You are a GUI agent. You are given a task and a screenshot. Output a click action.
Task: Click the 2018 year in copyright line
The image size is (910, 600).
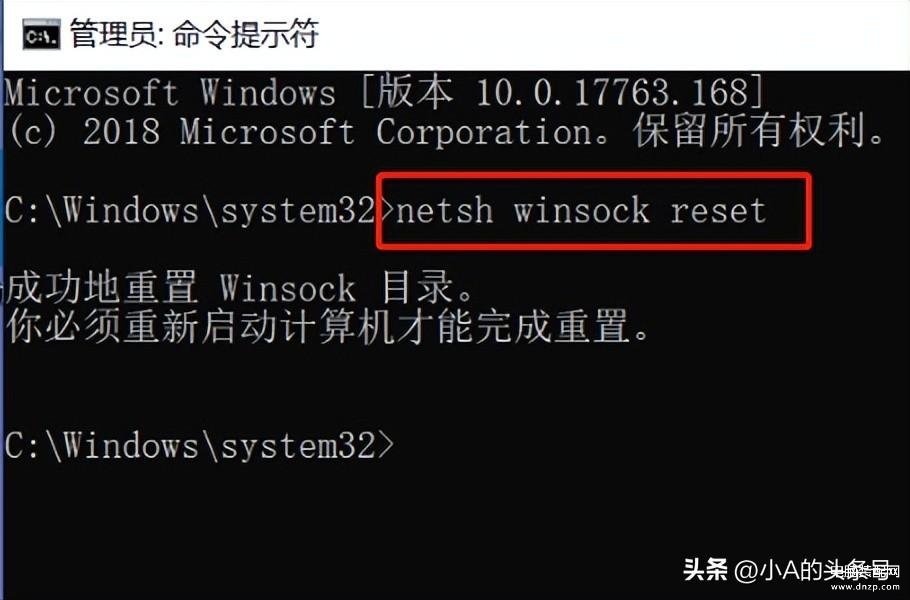coord(121,132)
